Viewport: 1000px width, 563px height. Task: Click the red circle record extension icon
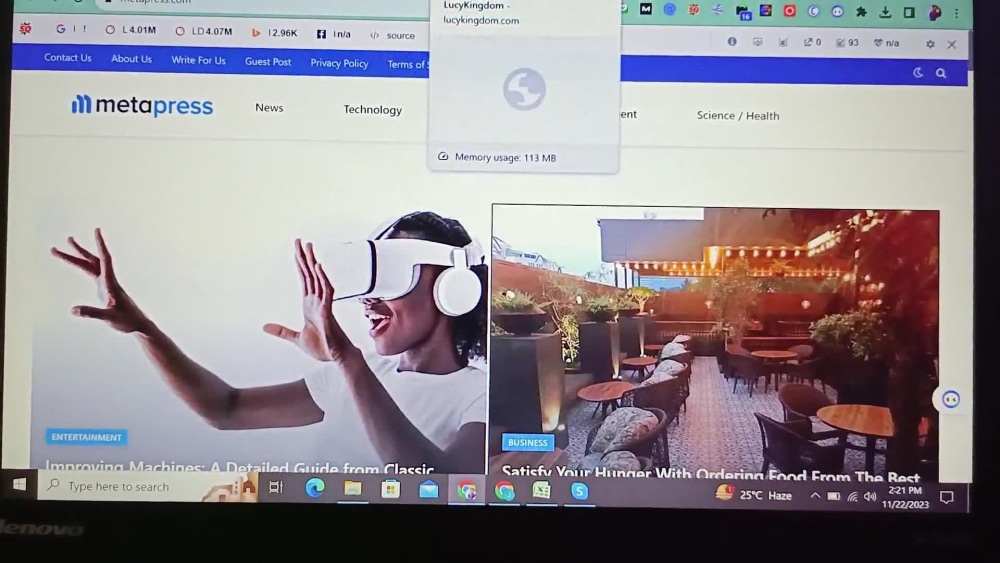pyautogui.click(x=790, y=11)
